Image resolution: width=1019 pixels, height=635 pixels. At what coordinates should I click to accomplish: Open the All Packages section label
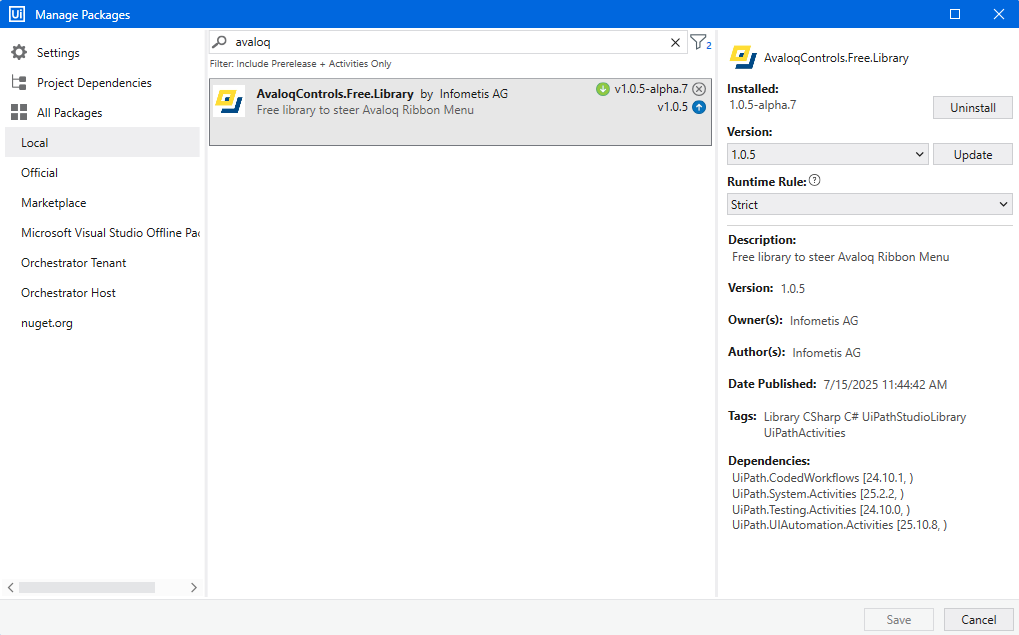[x=70, y=112]
